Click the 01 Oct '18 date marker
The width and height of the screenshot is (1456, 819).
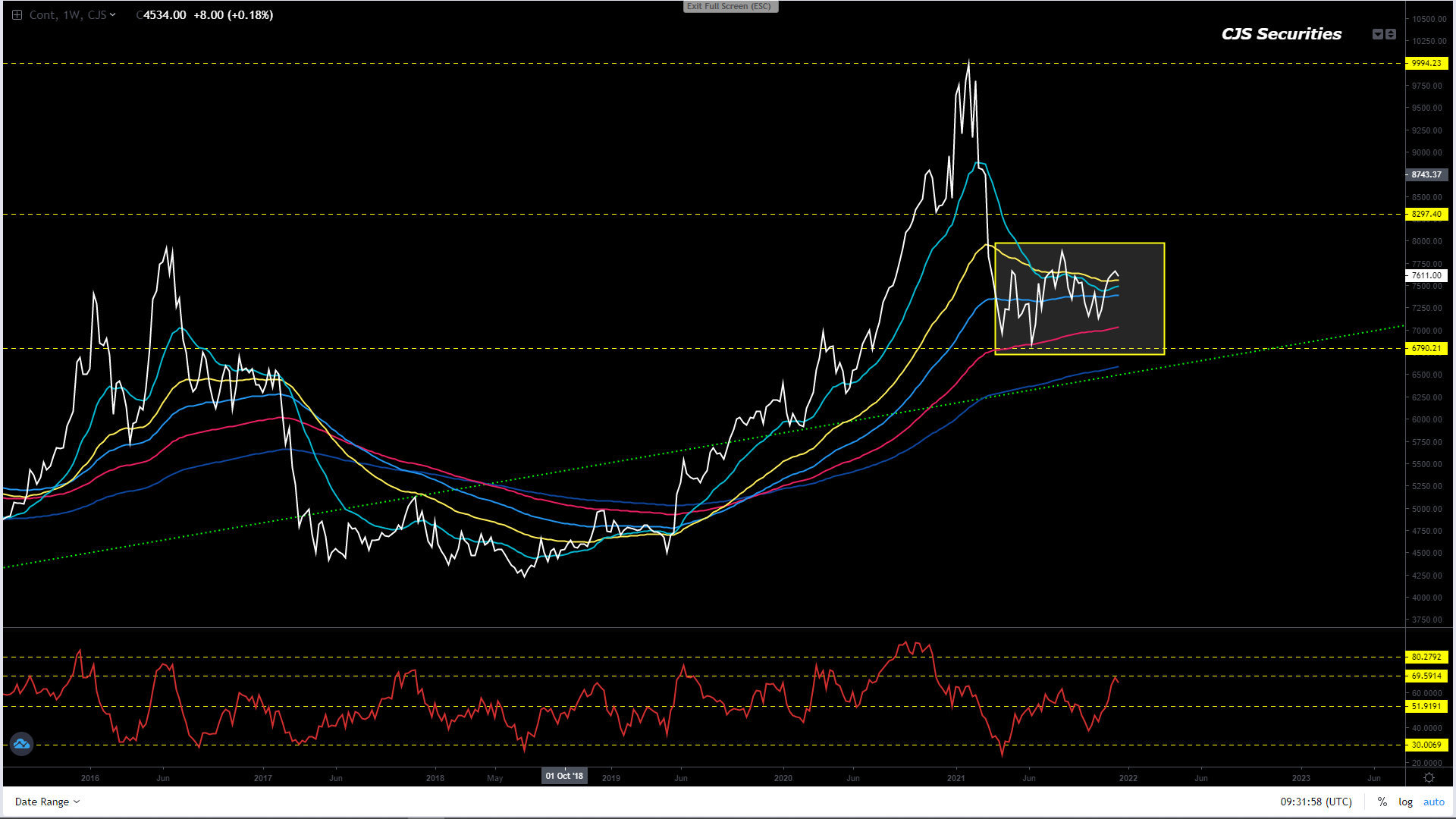click(x=564, y=776)
